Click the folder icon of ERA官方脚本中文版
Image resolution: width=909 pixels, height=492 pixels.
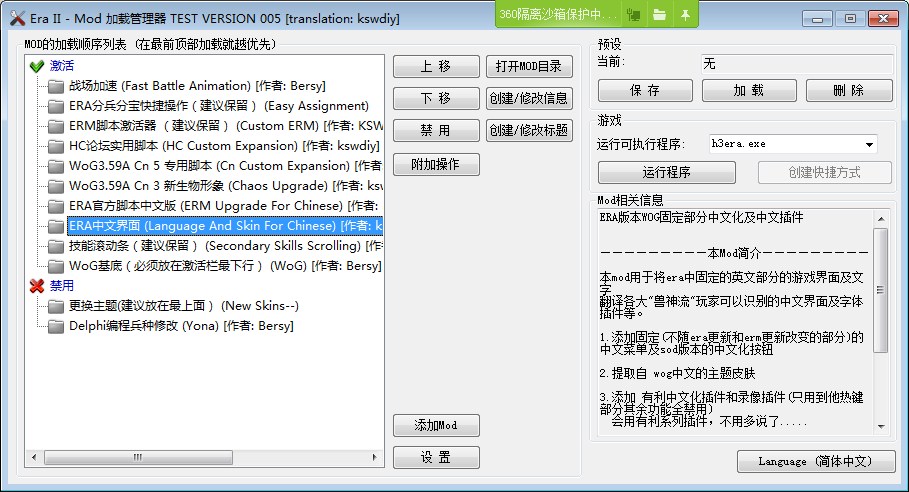(x=56, y=206)
